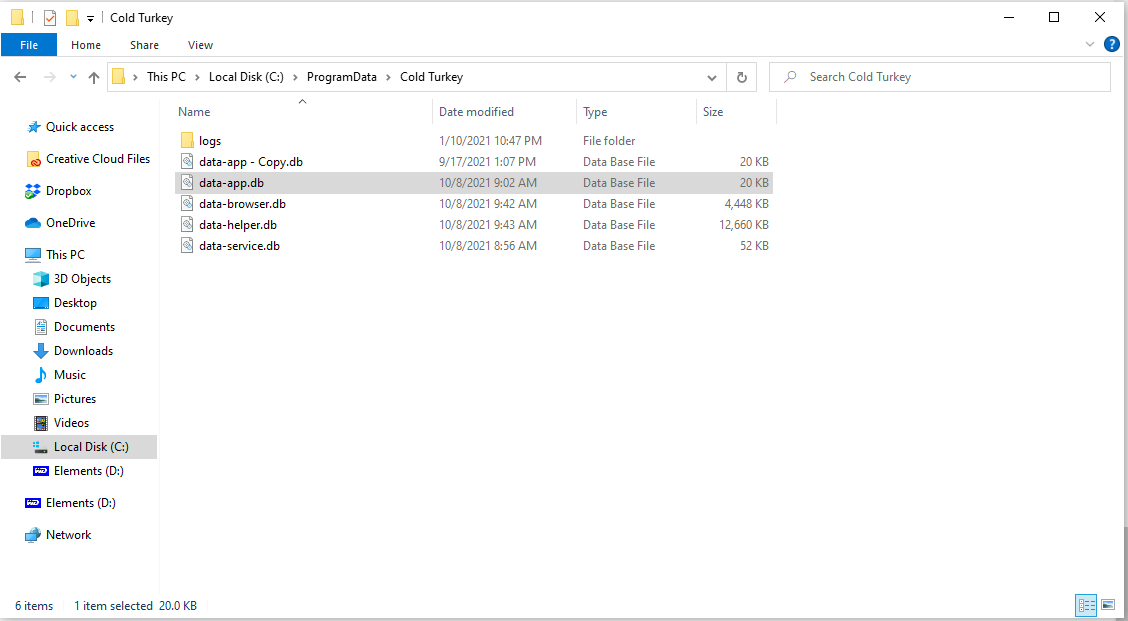Click the data-helper.db file name
This screenshot has width=1128, height=621.
(x=238, y=225)
